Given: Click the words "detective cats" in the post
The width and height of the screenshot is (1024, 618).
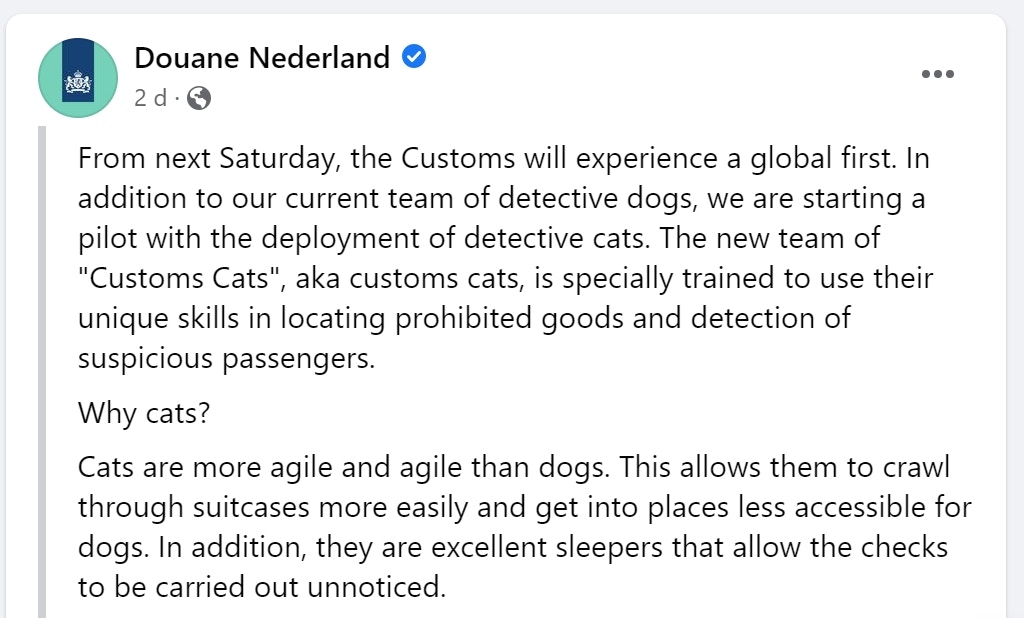Looking at the screenshot, I should (x=557, y=238).
